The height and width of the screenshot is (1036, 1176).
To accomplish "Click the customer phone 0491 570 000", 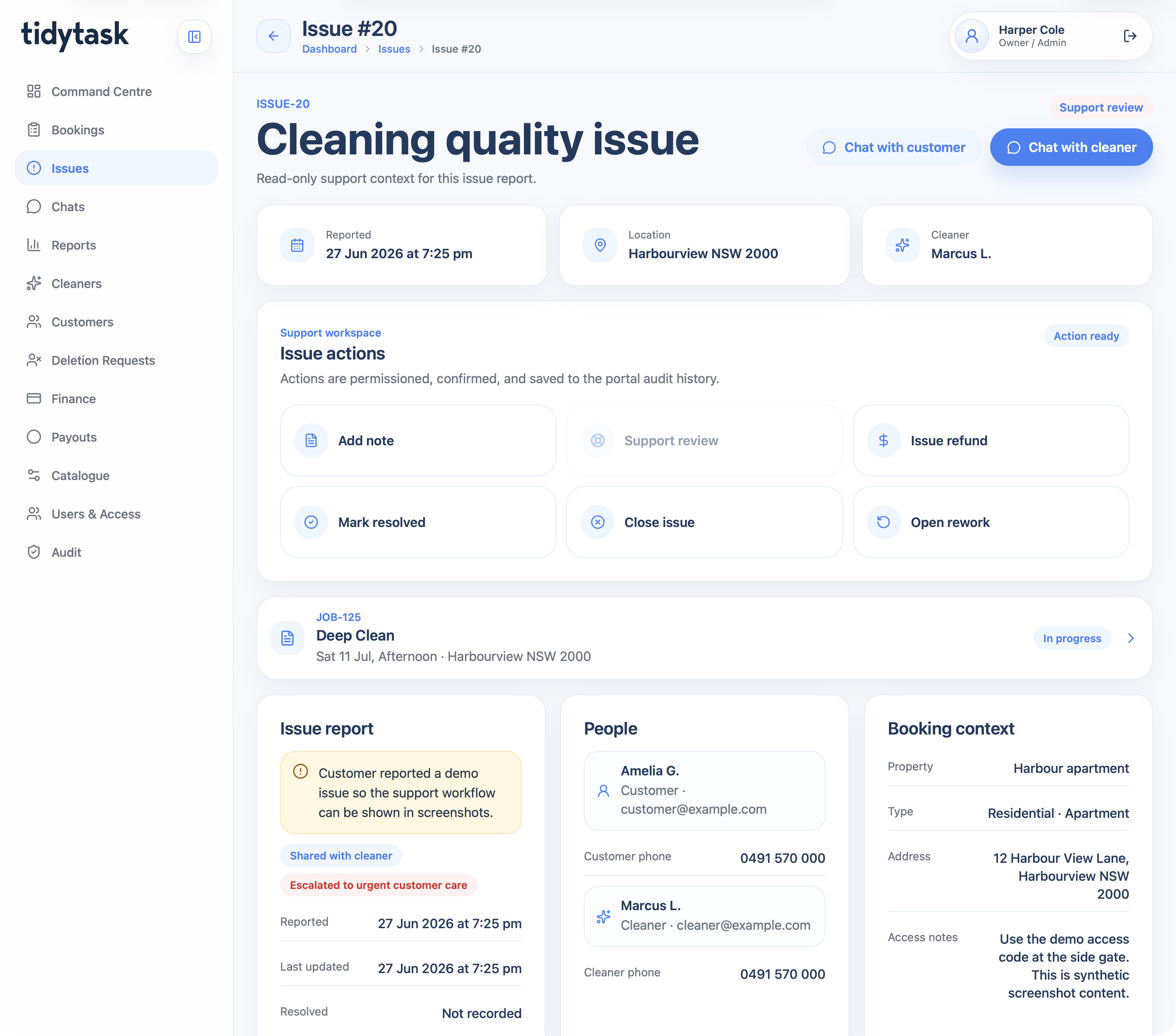I will (x=782, y=858).
